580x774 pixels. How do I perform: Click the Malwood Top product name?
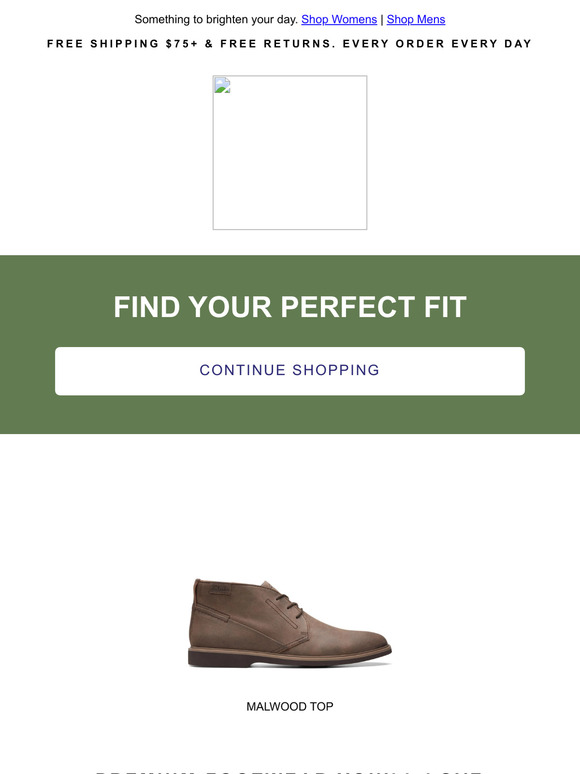pyautogui.click(x=290, y=706)
